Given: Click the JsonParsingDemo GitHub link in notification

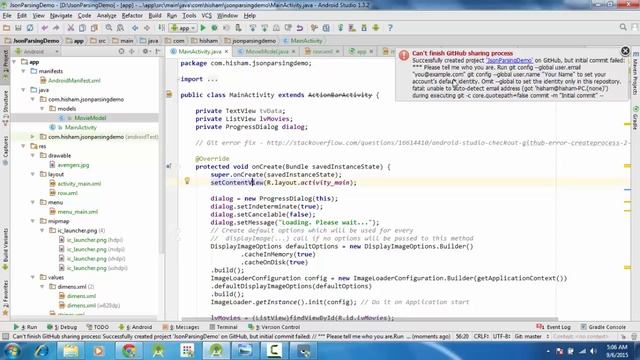Looking at the screenshot, I should [509, 60].
